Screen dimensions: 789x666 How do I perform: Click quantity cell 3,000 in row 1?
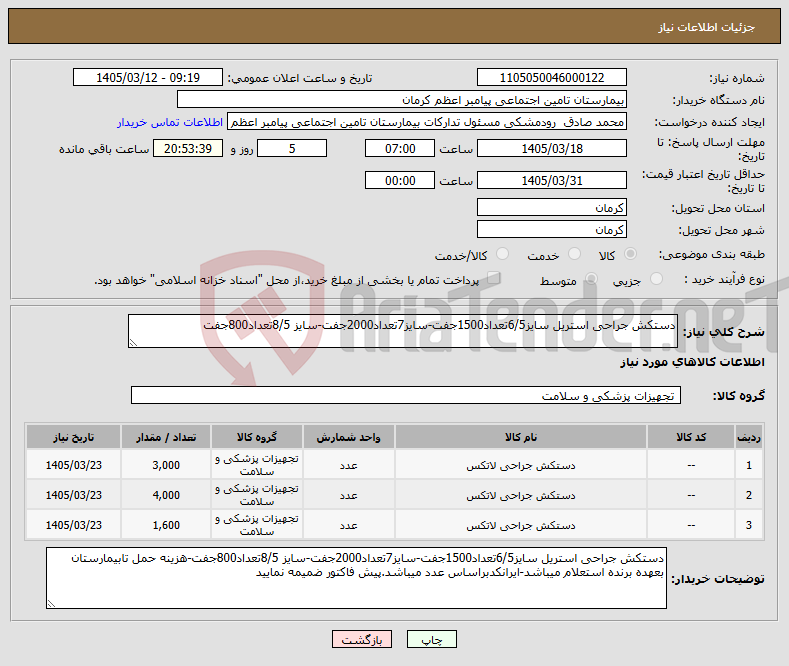click(166, 465)
